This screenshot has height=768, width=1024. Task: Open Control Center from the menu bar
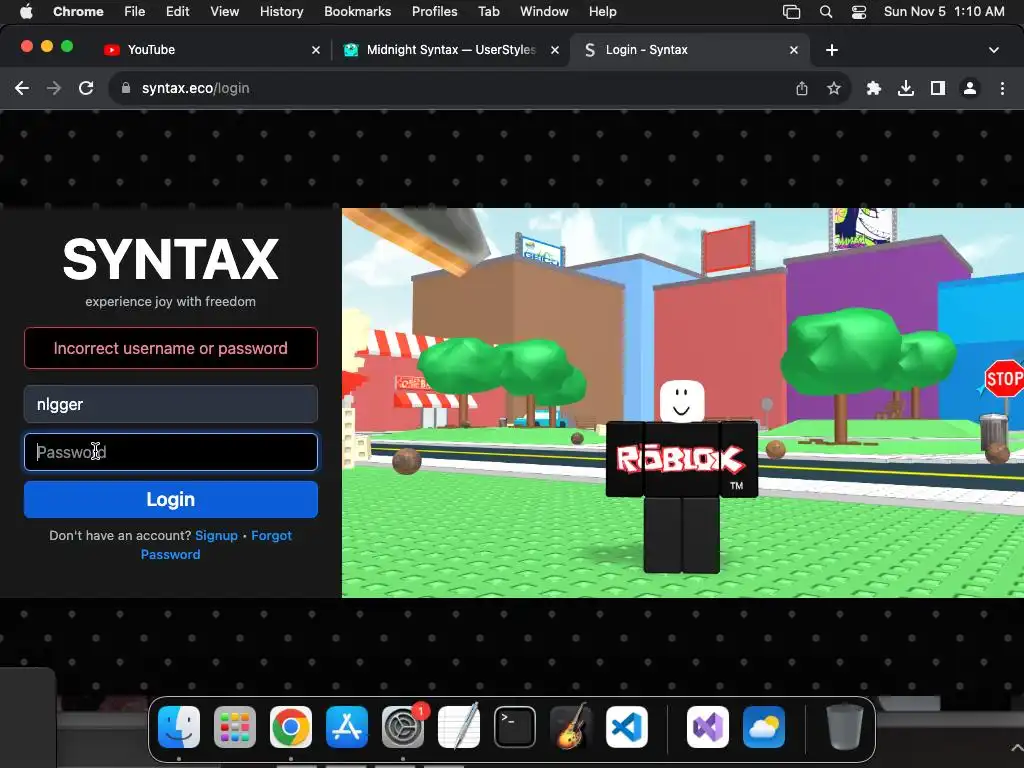pos(859,12)
